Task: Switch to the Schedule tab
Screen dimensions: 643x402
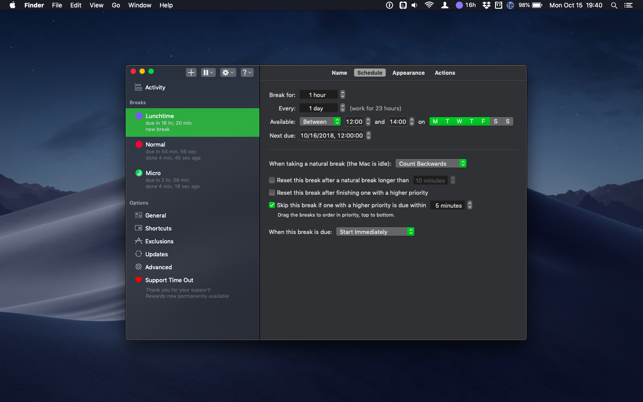Action: (369, 73)
